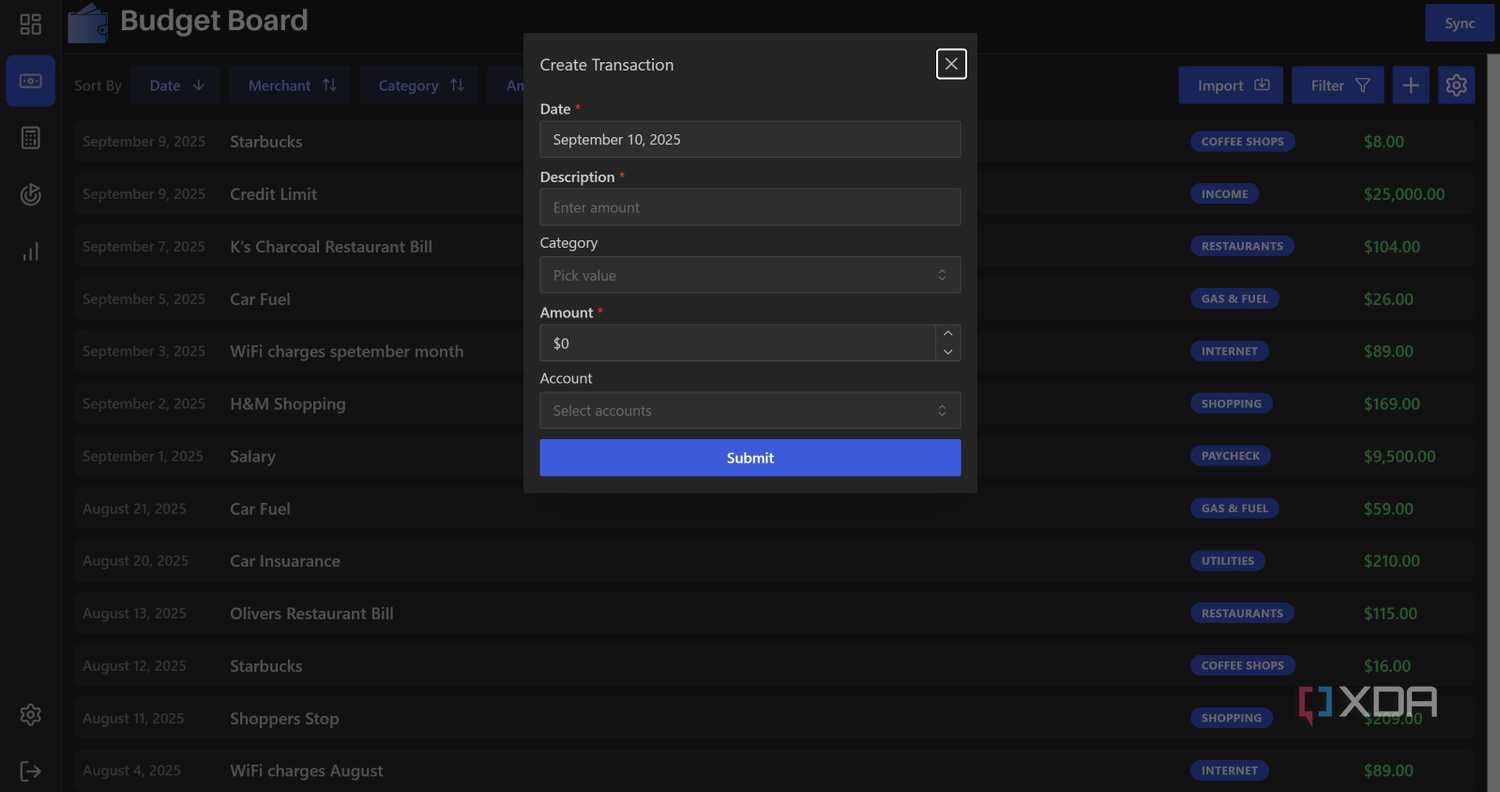This screenshot has width=1500, height=792.
Task: Open the Filter options
Action: tap(1338, 86)
